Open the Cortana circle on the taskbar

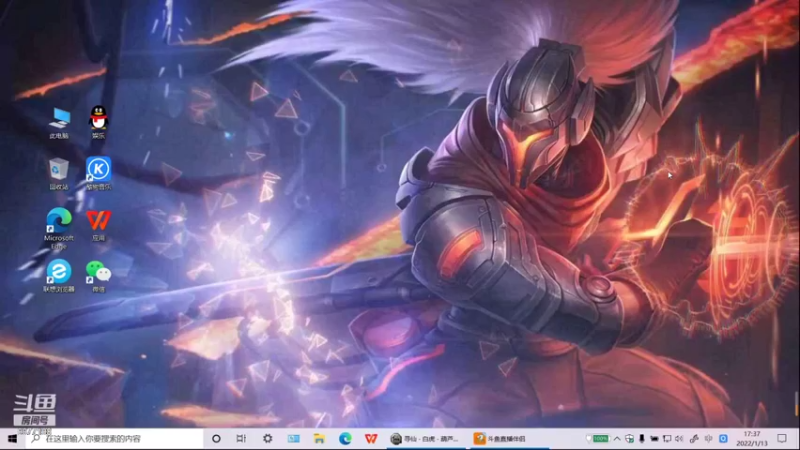point(216,439)
